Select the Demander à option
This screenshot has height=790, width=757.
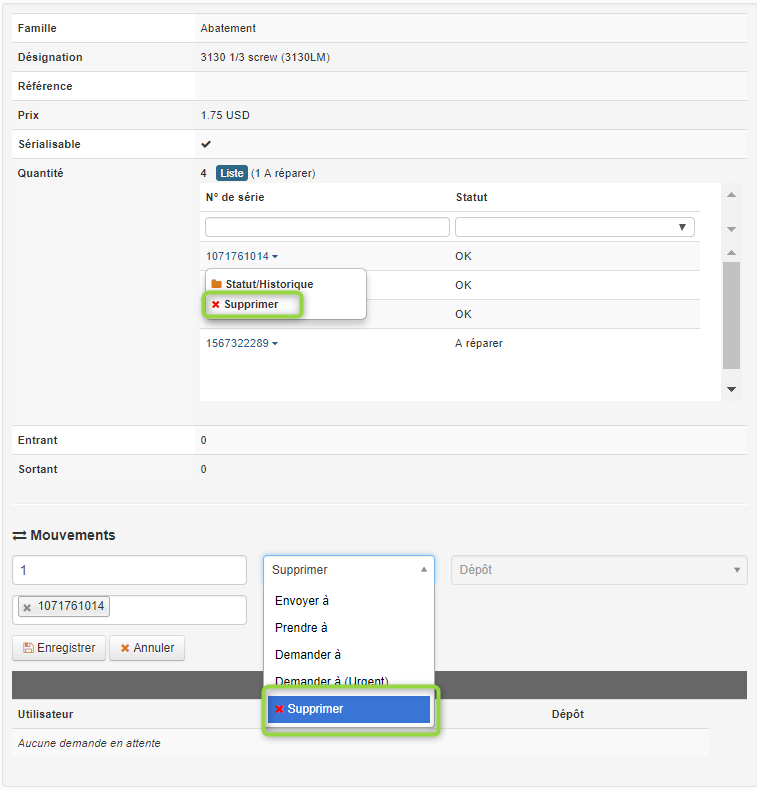(x=308, y=654)
